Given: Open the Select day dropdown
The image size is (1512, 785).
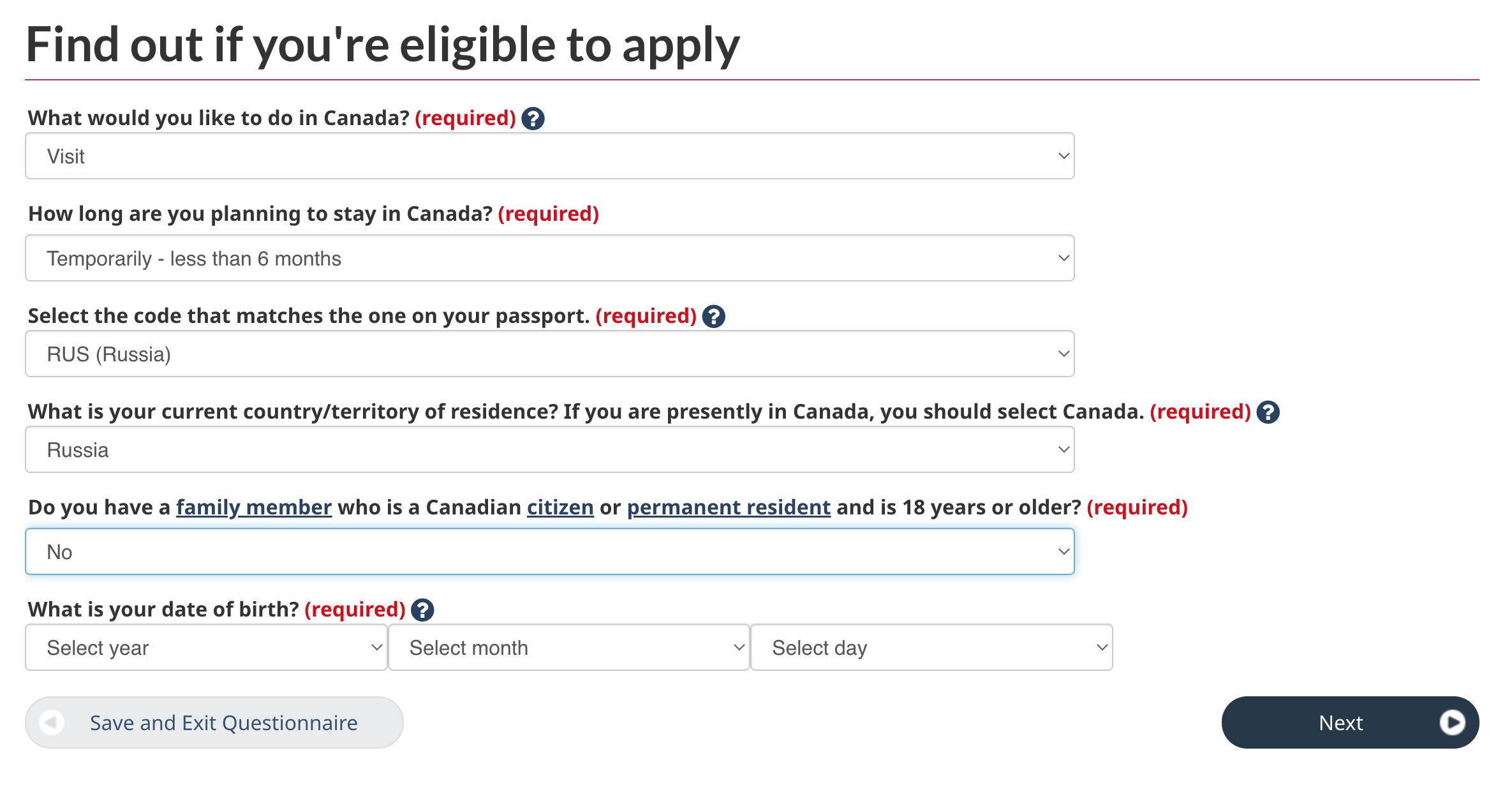Looking at the screenshot, I should click(931, 647).
